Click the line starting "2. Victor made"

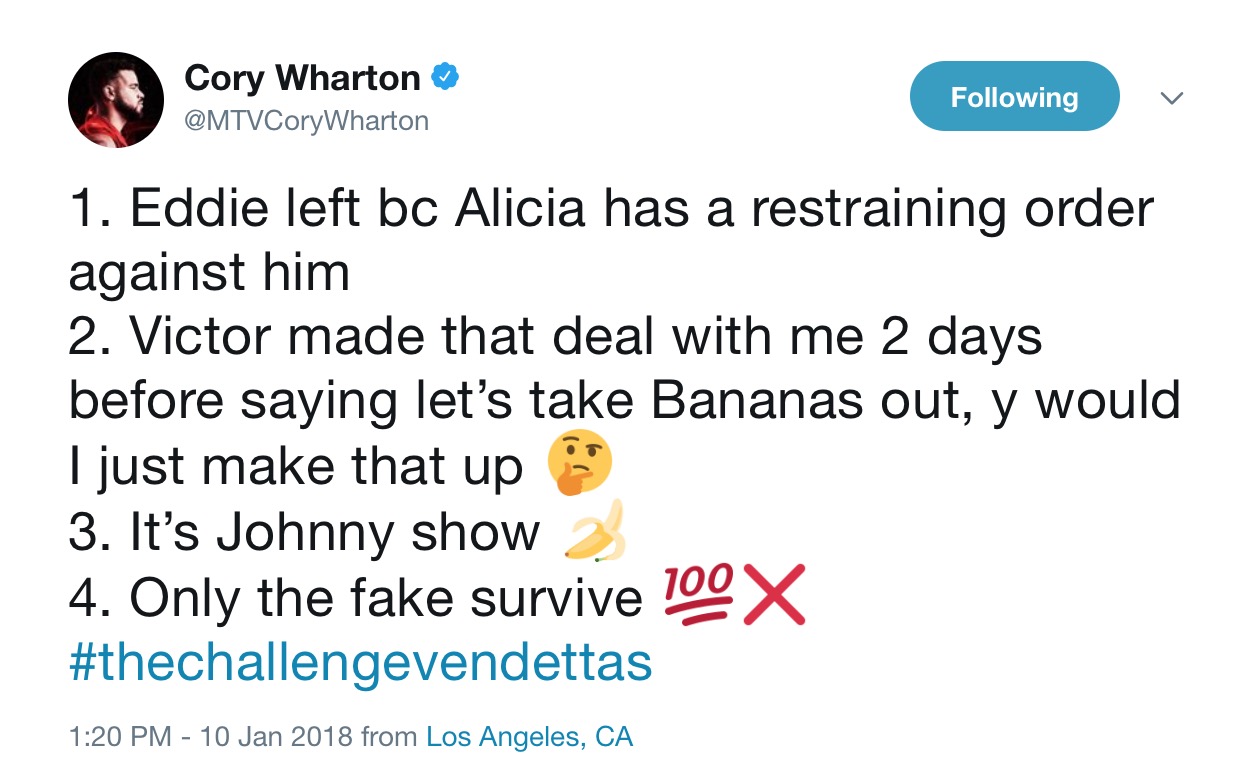click(555, 337)
